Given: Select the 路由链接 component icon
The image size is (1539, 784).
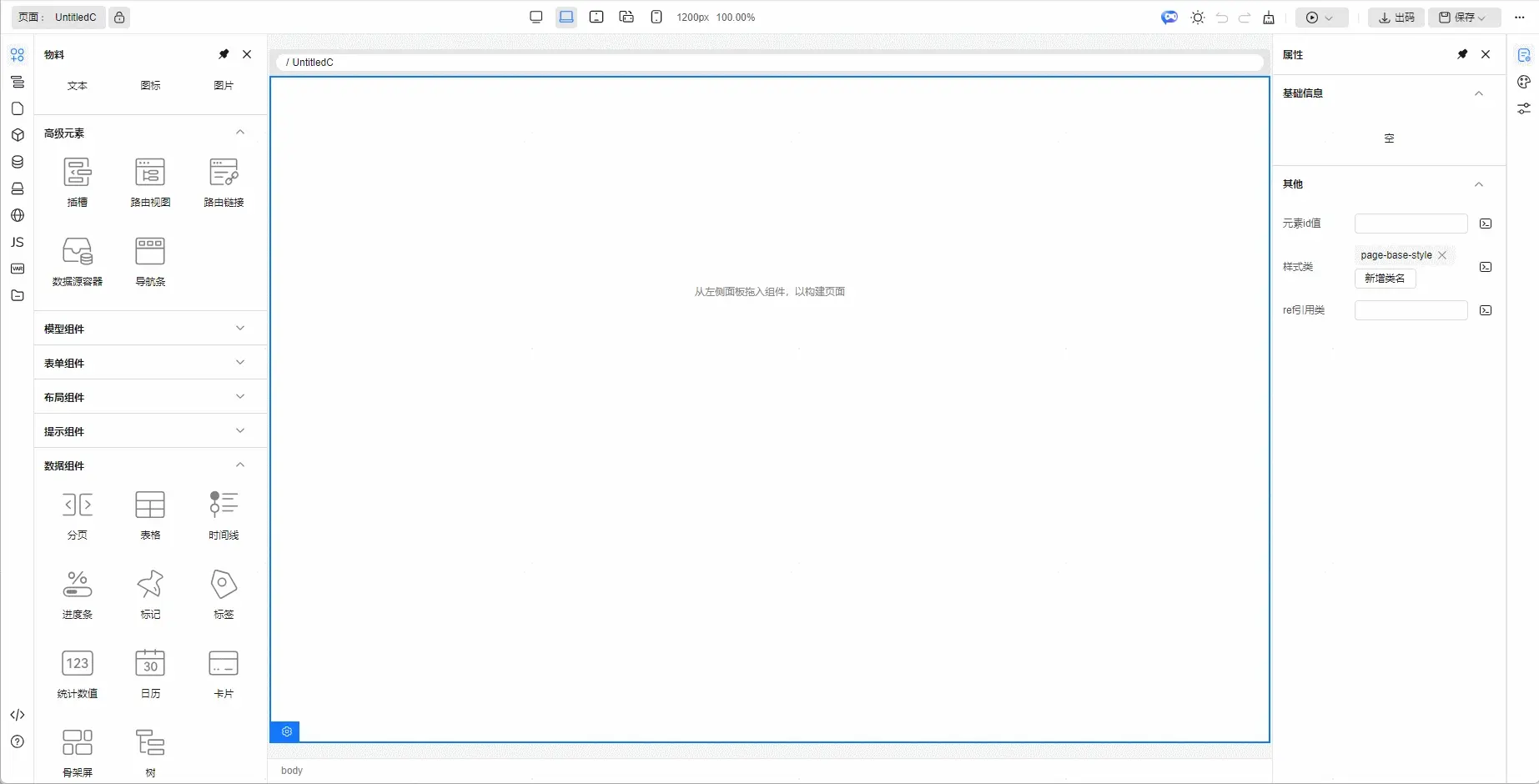Looking at the screenshot, I should (x=224, y=182).
